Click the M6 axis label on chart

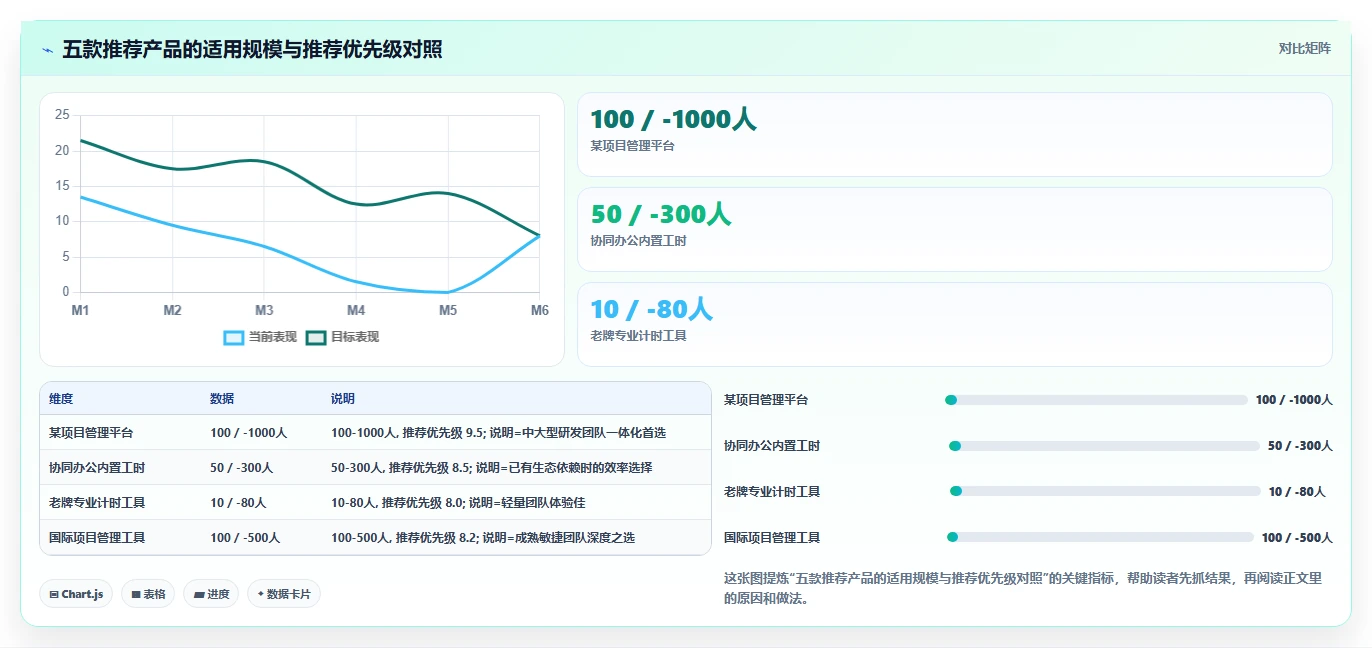(540, 311)
